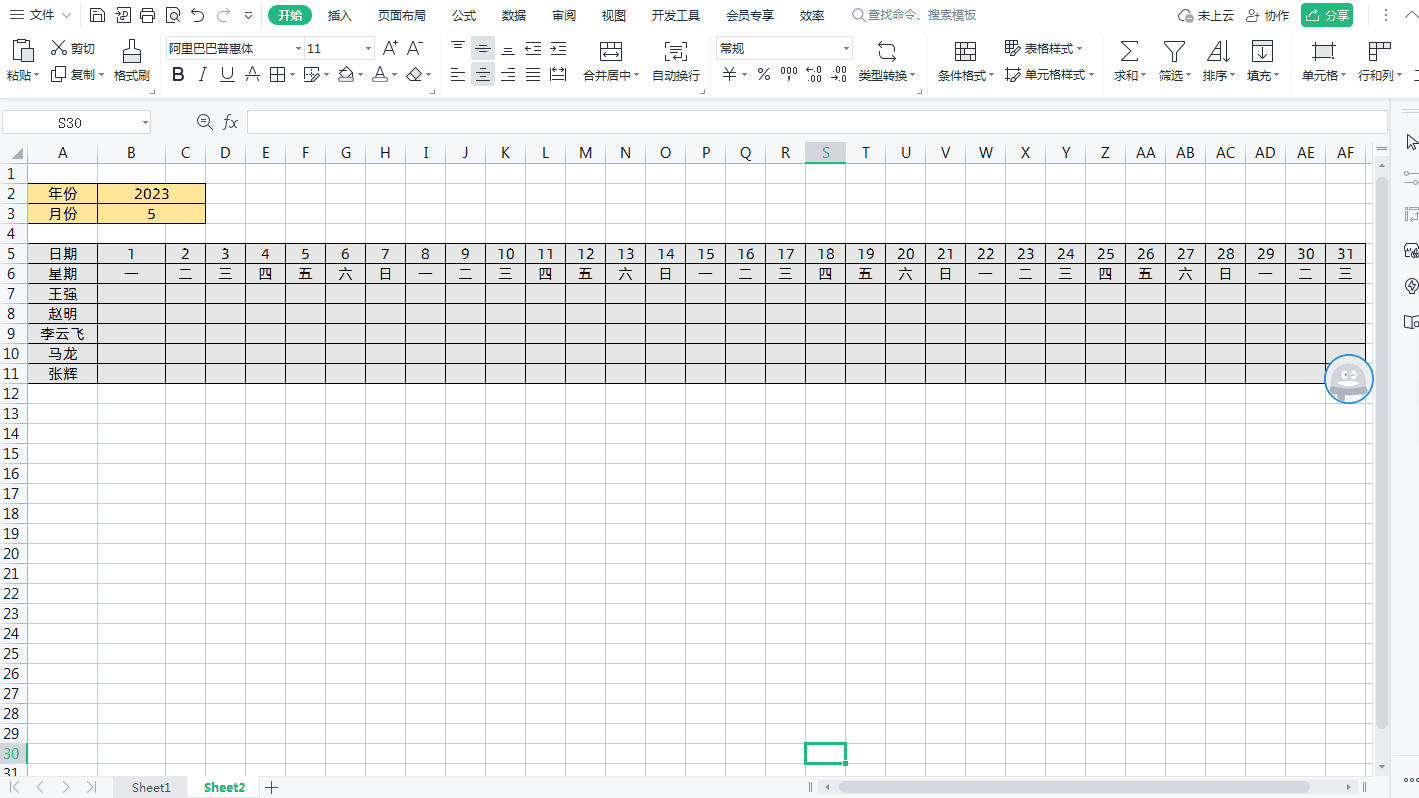
Task: Click the AutoSum (求和) icon
Action: pyautogui.click(x=1129, y=51)
